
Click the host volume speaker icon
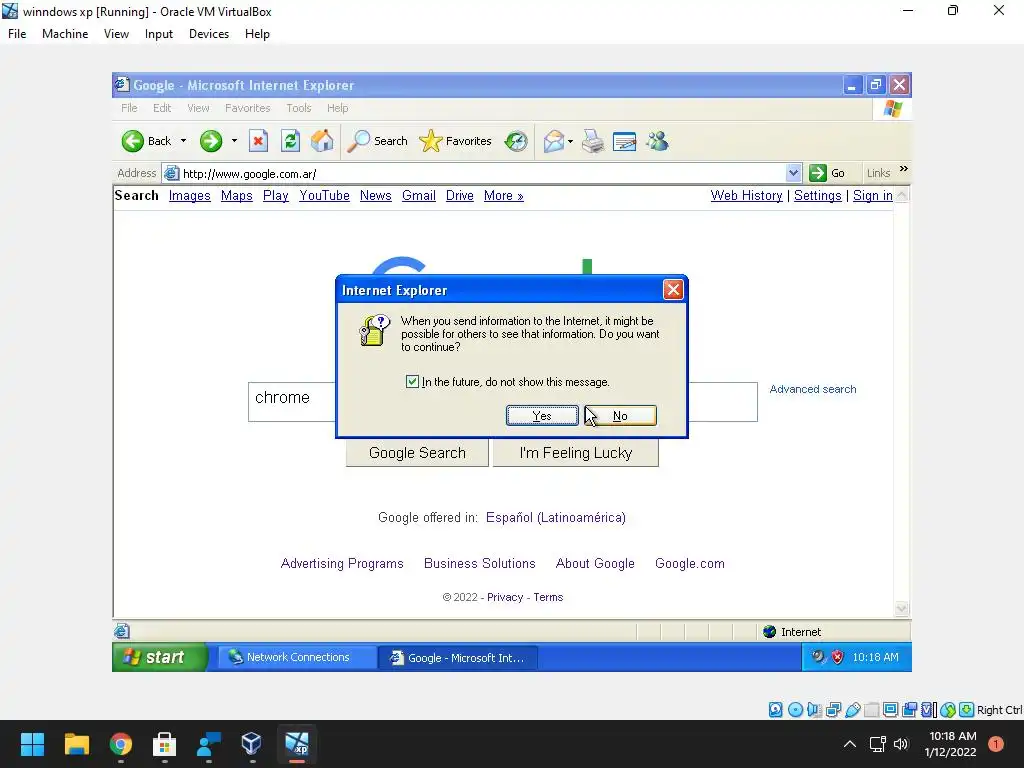point(901,744)
